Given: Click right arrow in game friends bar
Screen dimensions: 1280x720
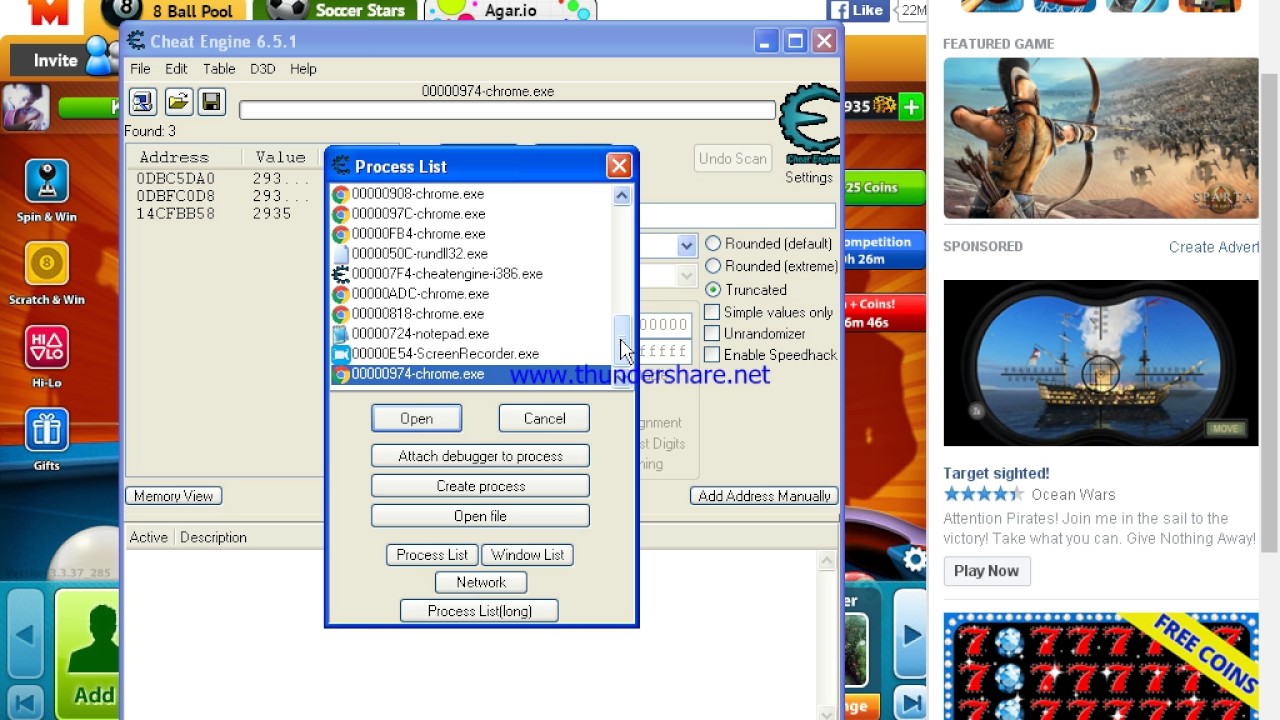Looking at the screenshot, I should (911, 635).
